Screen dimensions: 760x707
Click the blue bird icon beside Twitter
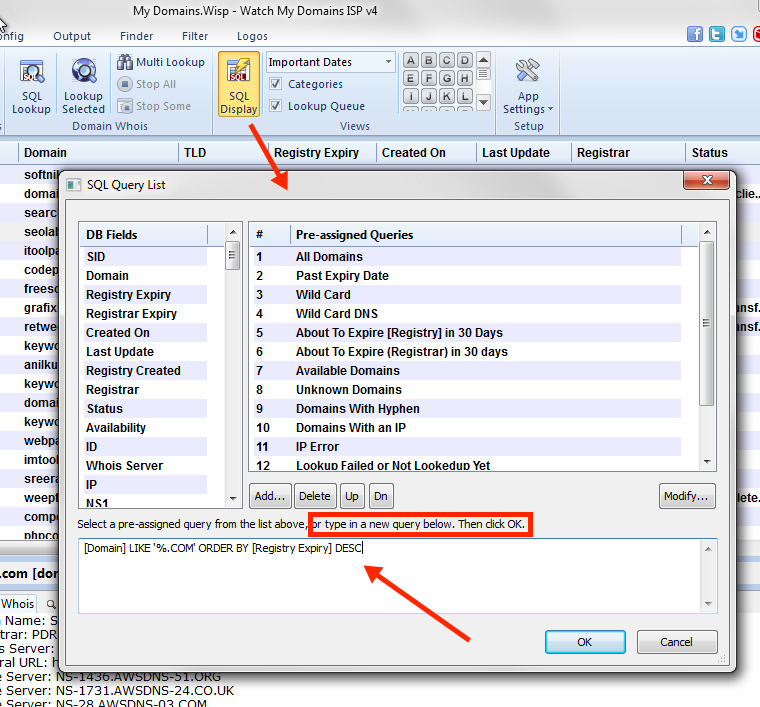pyautogui.click(x=739, y=34)
